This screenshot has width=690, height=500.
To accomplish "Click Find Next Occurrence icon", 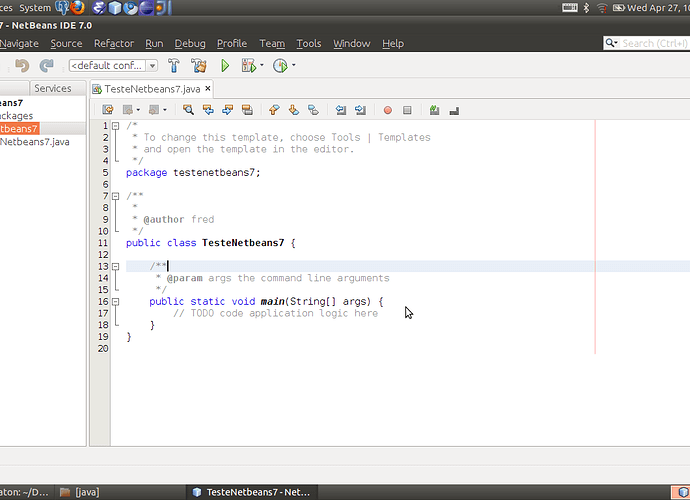I will click(228, 110).
